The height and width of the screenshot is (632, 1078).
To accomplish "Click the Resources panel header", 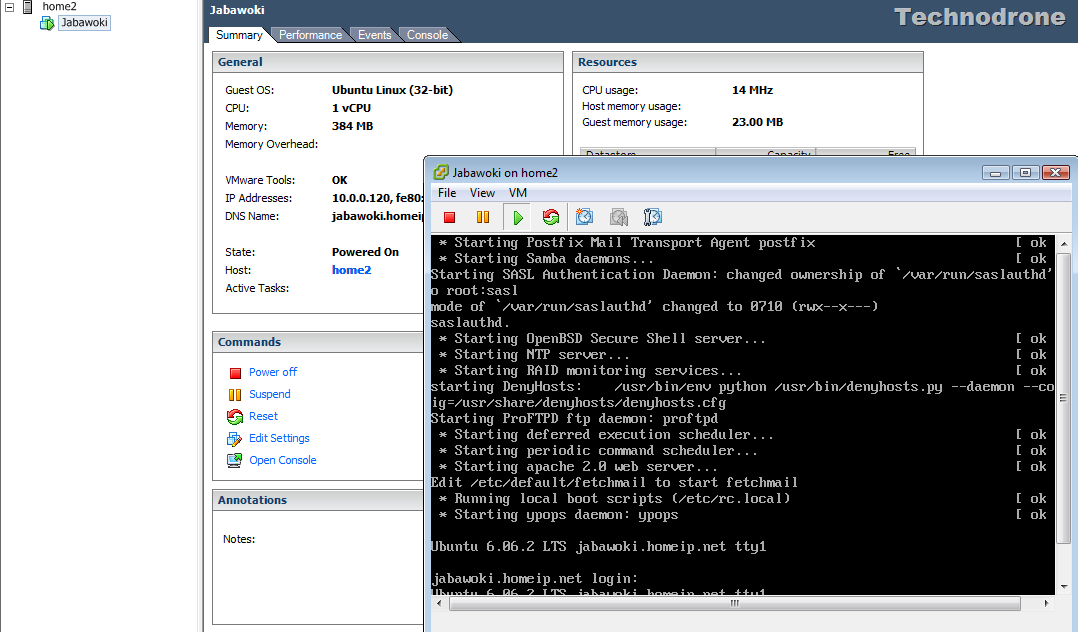I will 747,62.
